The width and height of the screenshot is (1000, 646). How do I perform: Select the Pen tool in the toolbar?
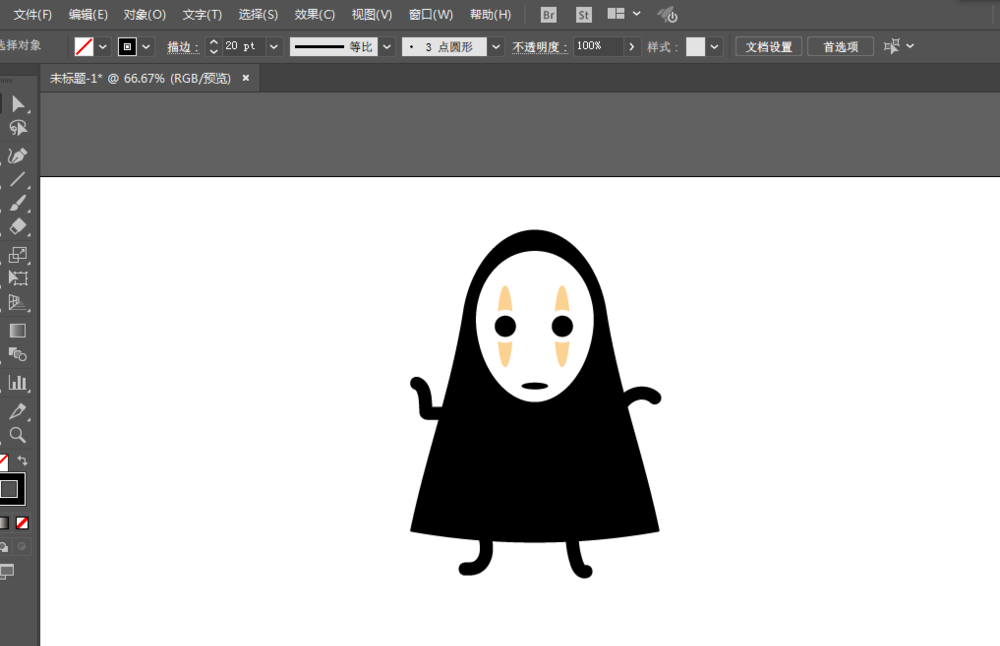[17, 156]
